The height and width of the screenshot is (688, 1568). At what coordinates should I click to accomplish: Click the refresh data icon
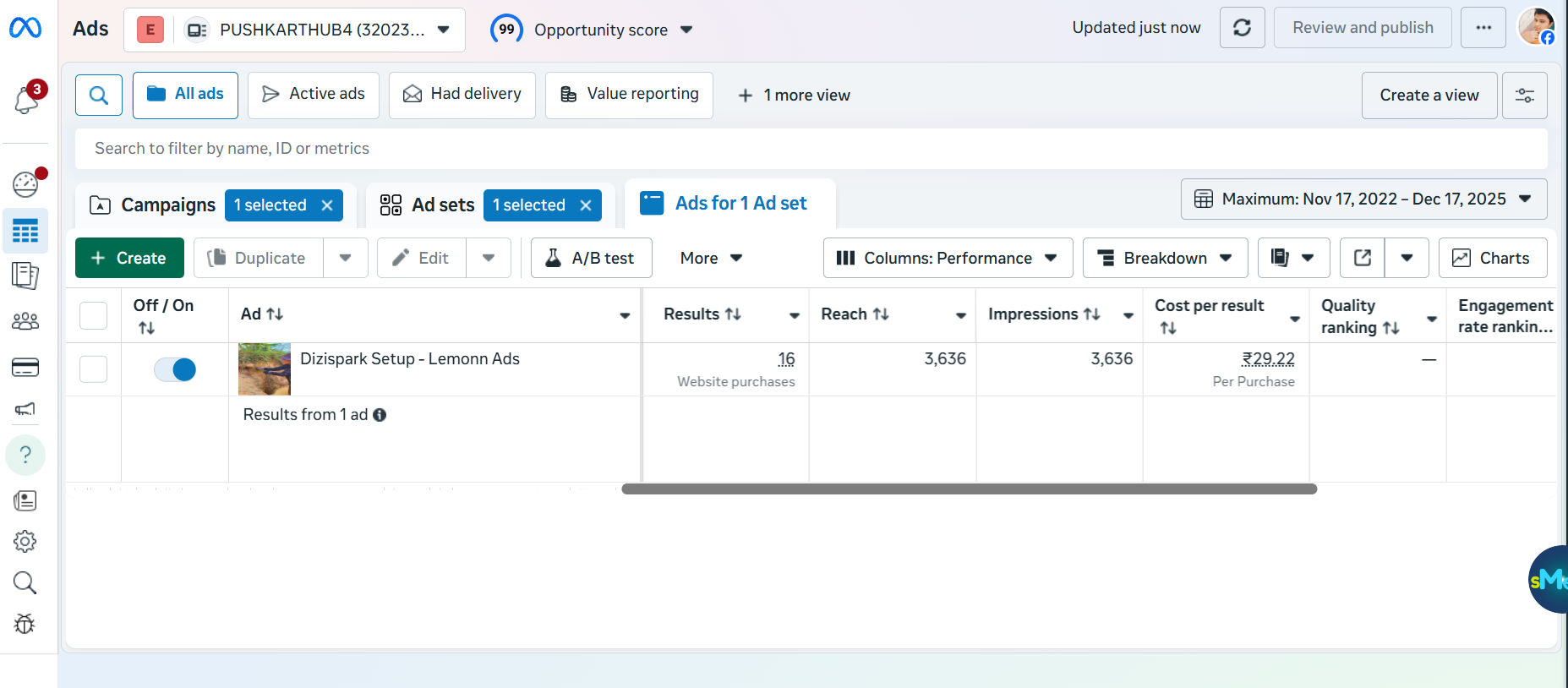1242,28
